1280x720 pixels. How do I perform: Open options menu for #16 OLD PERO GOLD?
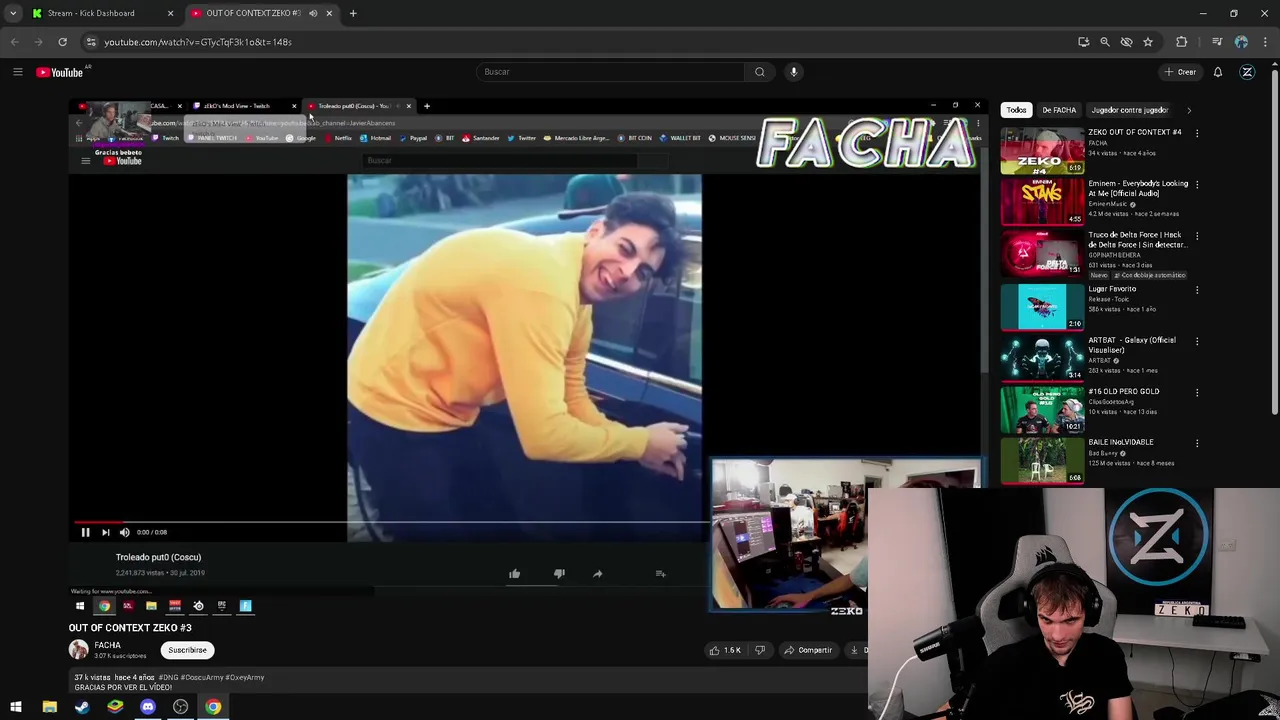point(1197,392)
